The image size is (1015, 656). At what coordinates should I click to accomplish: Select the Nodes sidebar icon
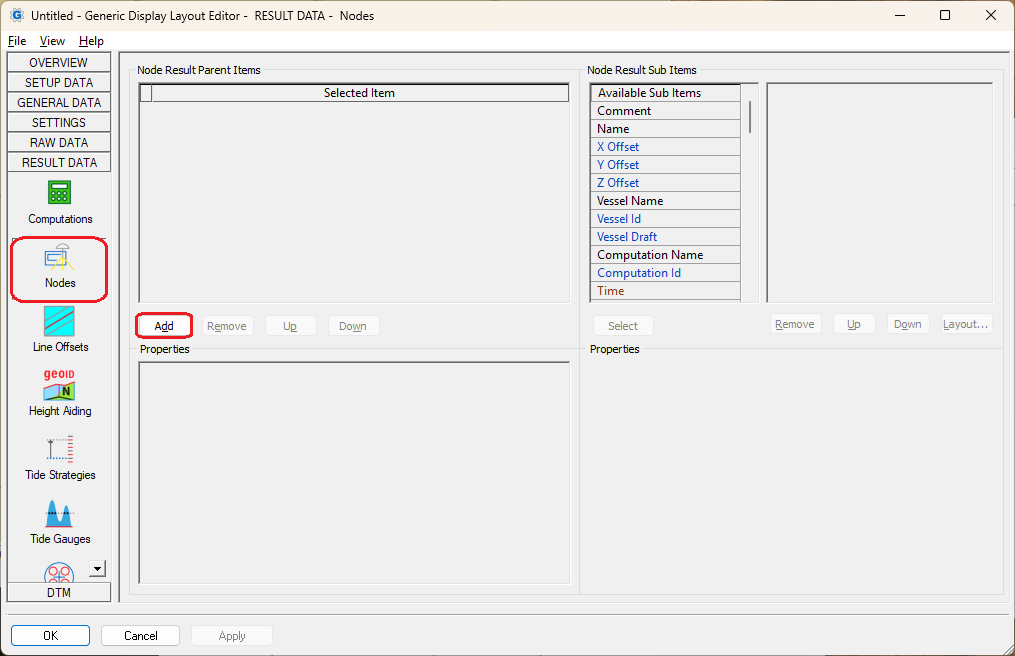click(x=60, y=267)
